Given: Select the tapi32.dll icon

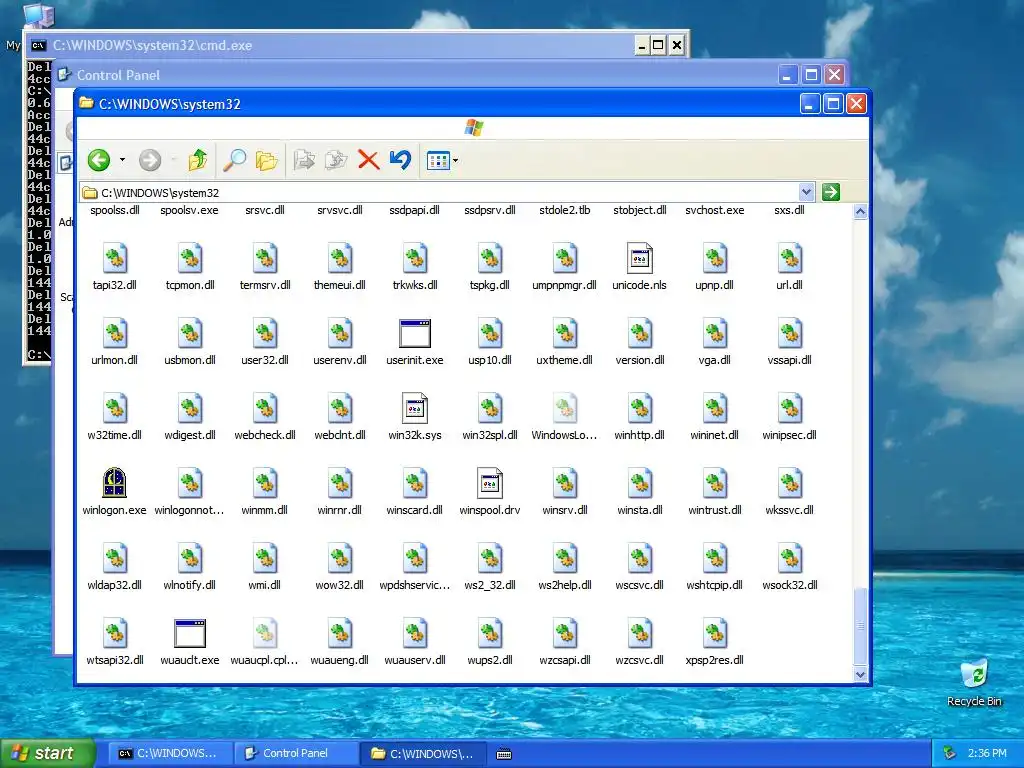Looking at the screenshot, I should click(115, 258).
